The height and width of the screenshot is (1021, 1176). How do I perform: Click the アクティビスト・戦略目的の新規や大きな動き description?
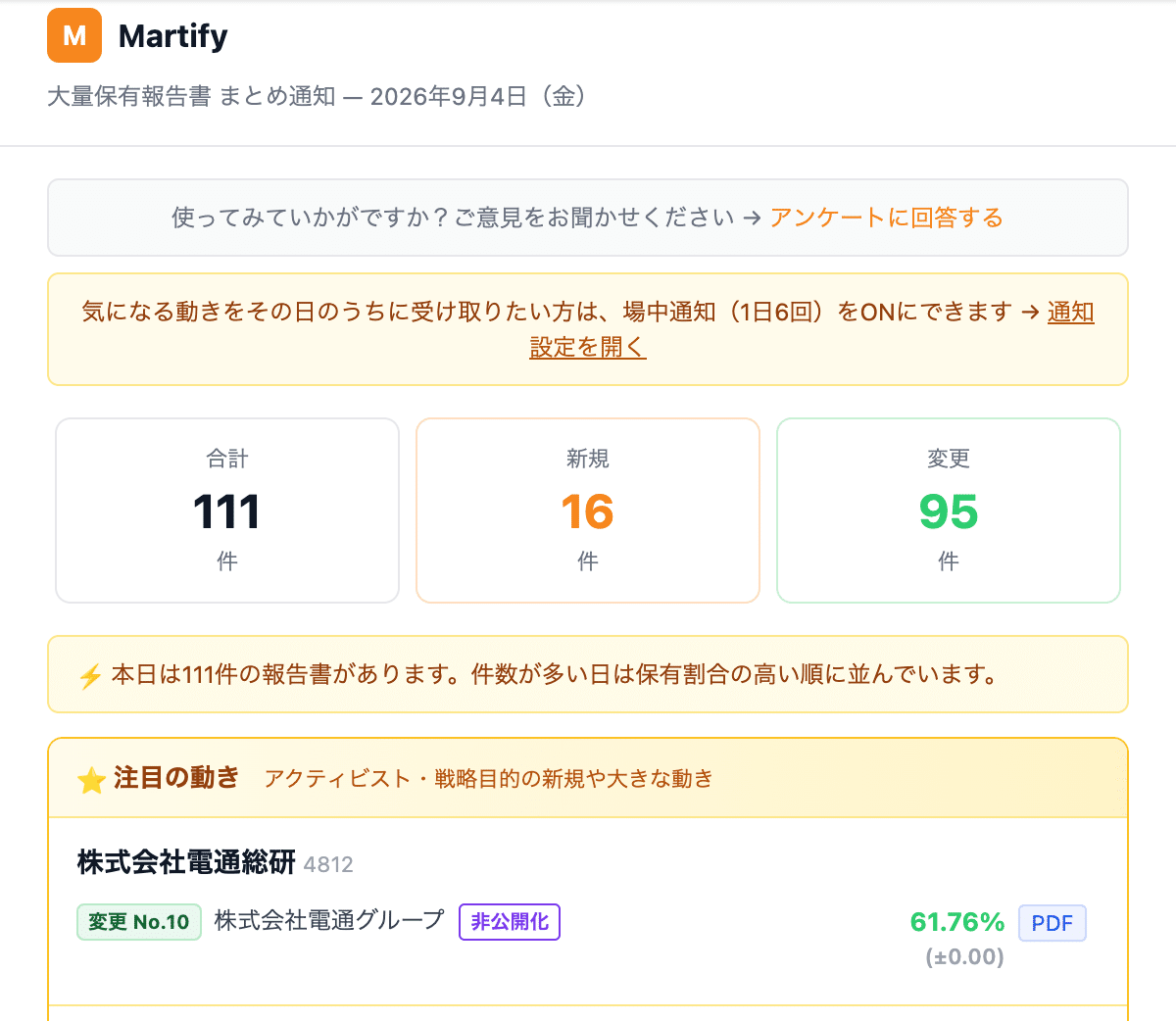tap(489, 779)
